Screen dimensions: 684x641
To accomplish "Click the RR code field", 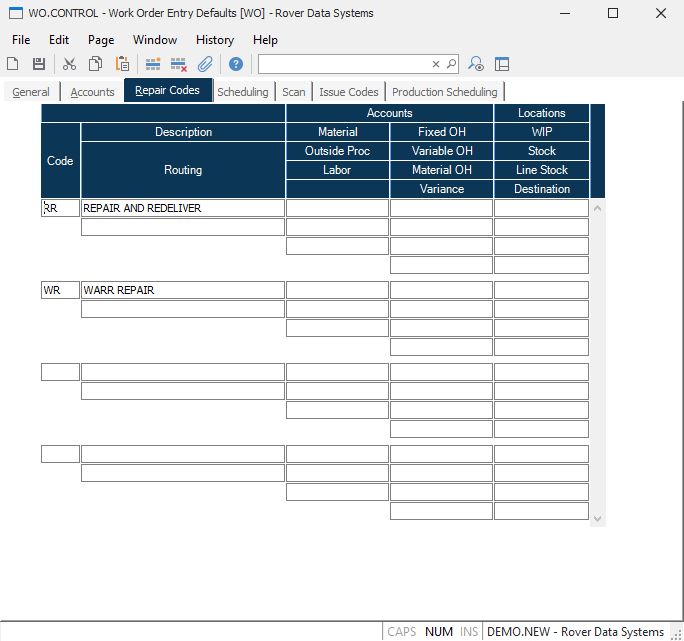I will 60,208.
